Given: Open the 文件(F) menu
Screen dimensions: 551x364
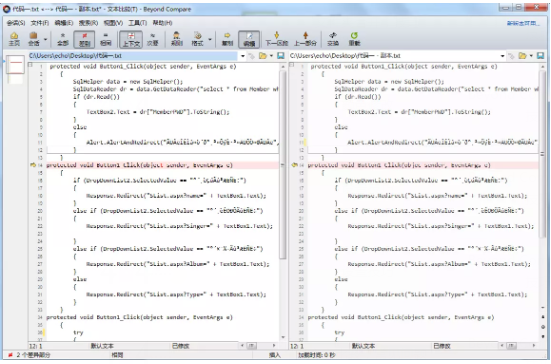Looking at the screenshot, I should point(40,23).
